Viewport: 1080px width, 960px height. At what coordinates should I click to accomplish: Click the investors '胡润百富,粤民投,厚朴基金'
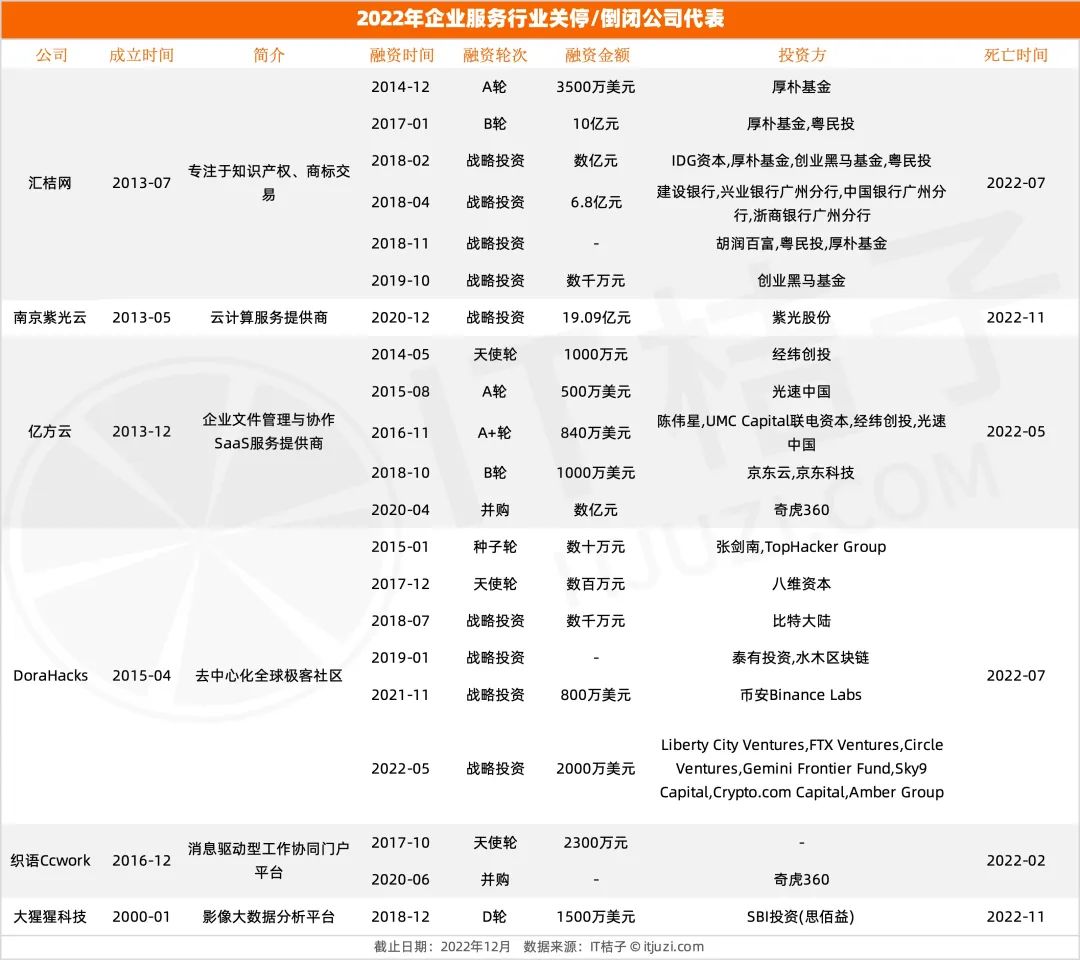click(x=801, y=244)
